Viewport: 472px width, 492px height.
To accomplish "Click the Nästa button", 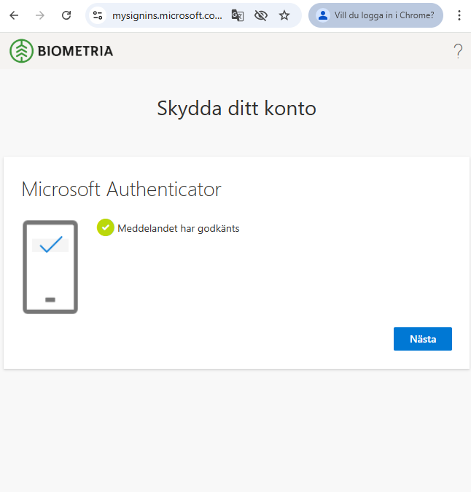I will (x=423, y=339).
